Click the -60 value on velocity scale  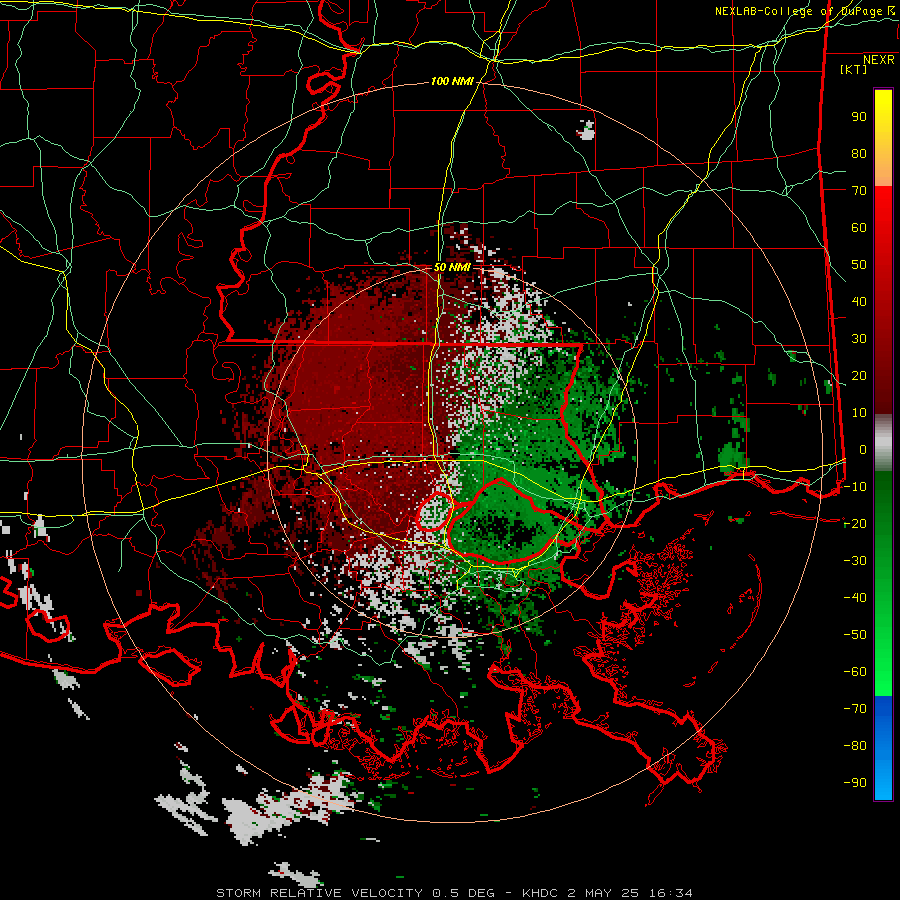[x=855, y=672]
